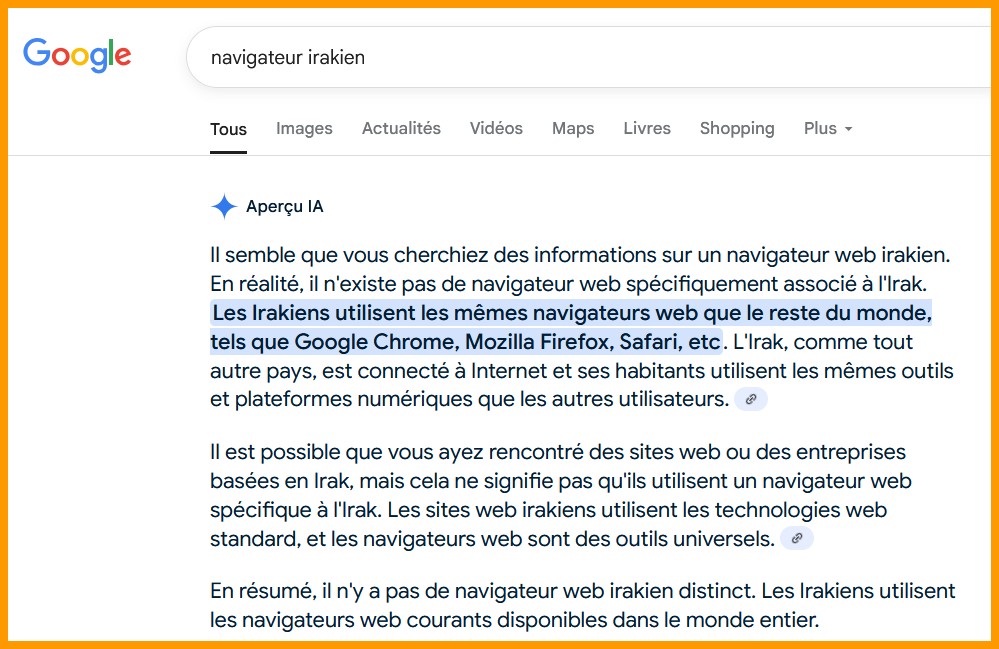This screenshot has height=649, width=999.
Task: Open the Shopping tab
Action: tap(737, 129)
